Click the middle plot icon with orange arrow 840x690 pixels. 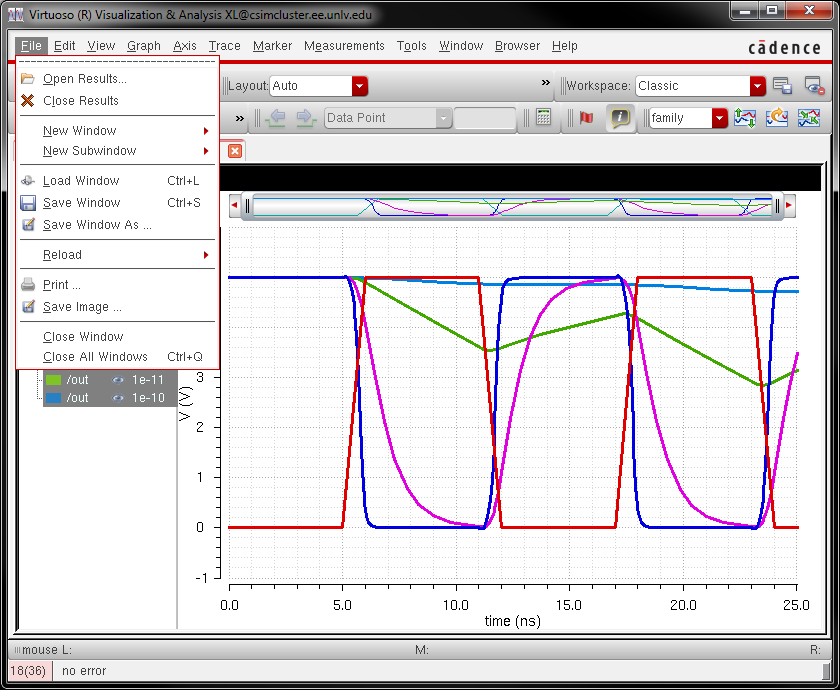pos(777,118)
